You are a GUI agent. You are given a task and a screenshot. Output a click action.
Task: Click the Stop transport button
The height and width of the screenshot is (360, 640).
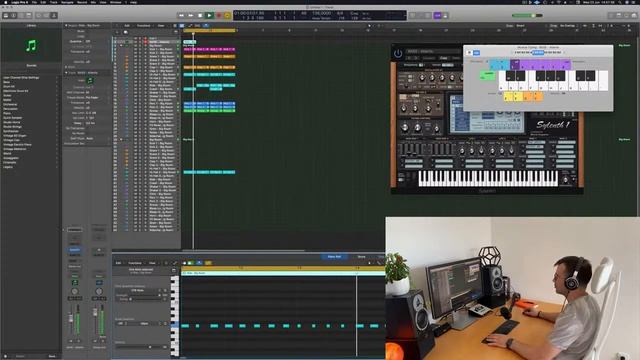pos(200,16)
